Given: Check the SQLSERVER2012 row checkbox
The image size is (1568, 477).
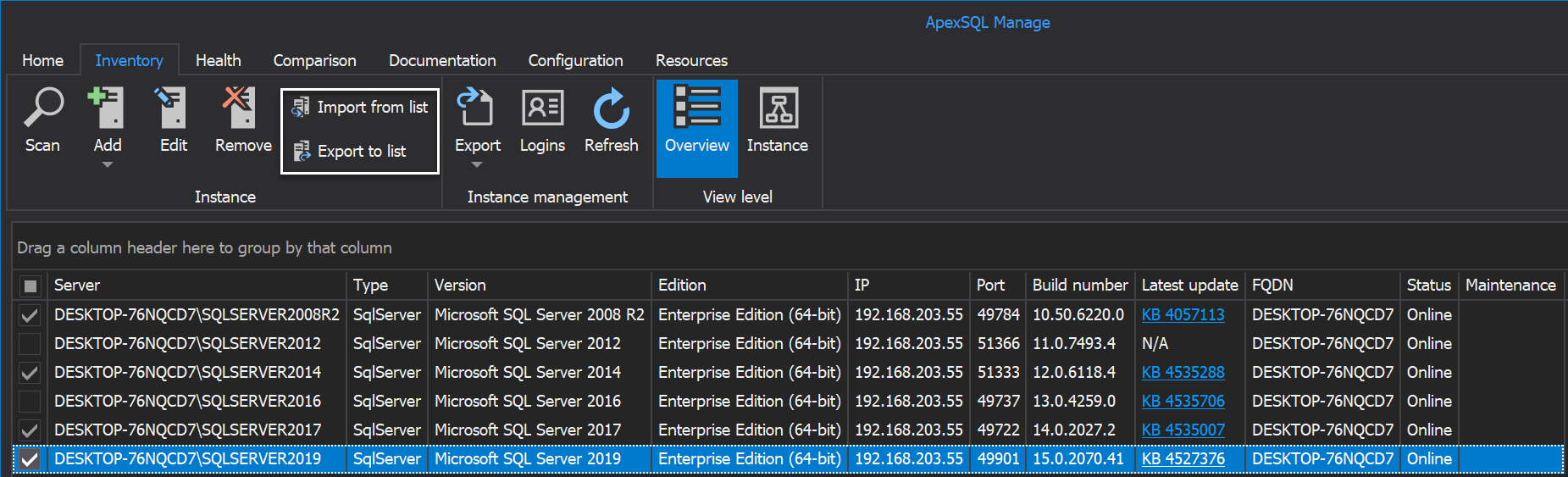Looking at the screenshot, I should tap(30, 344).
